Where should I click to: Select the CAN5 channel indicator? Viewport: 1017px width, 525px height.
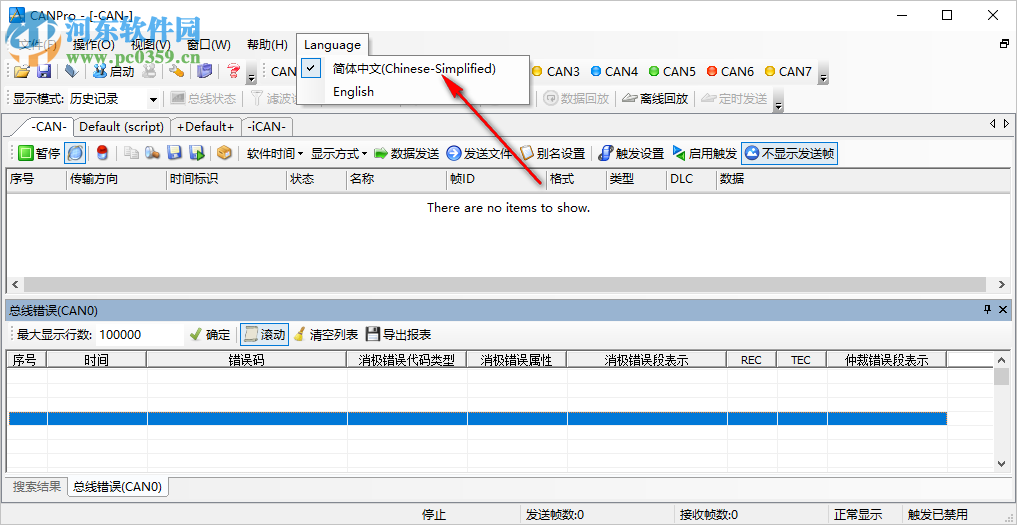click(x=672, y=71)
